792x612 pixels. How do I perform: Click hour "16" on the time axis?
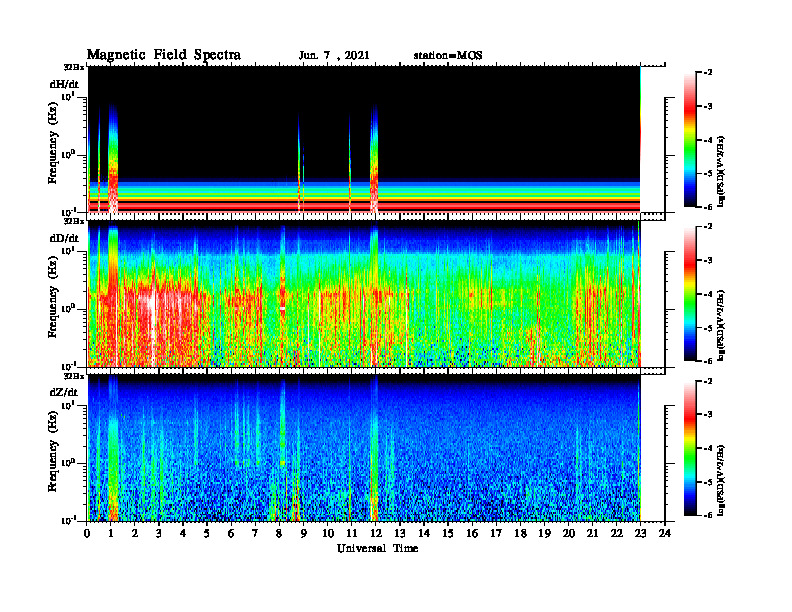tap(472, 533)
